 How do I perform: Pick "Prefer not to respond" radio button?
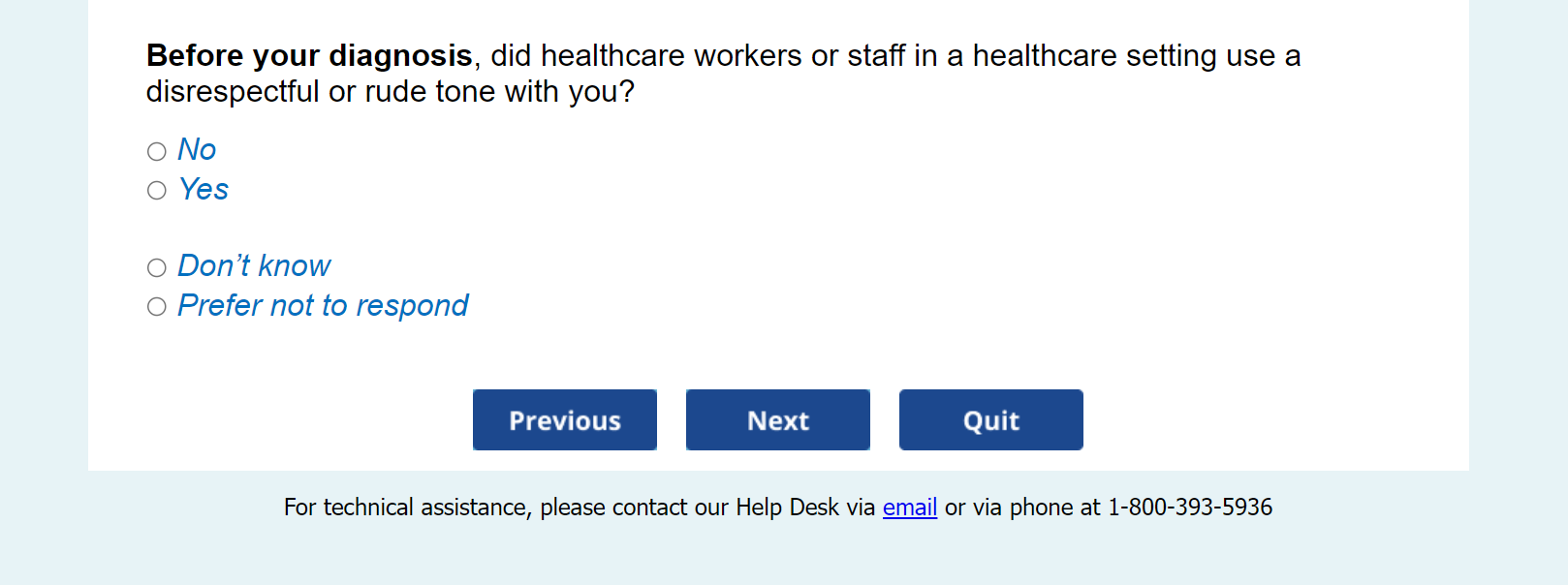click(157, 307)
